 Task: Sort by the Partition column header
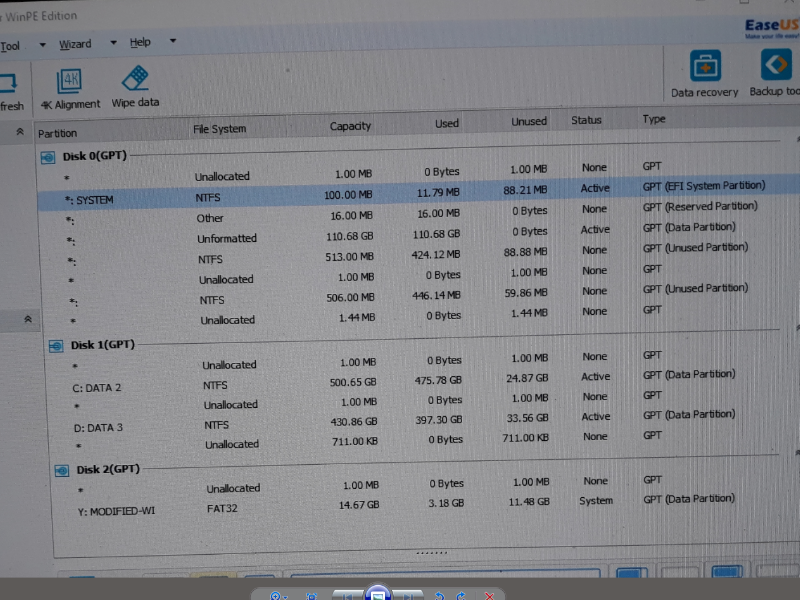pos(57,133)
